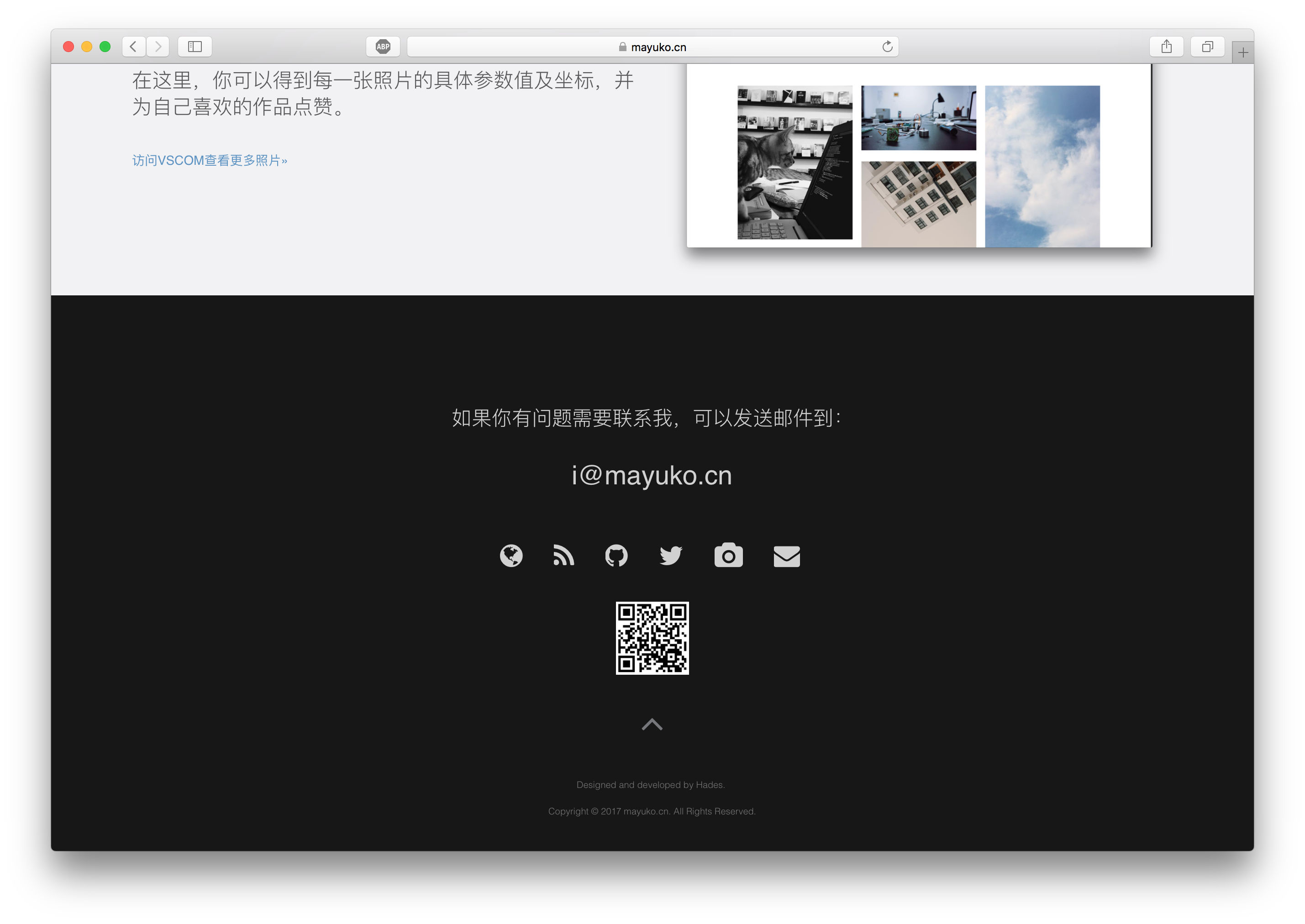Click the envelope mail icon
Screen dimensions: 1305x924
pos(787,556)
